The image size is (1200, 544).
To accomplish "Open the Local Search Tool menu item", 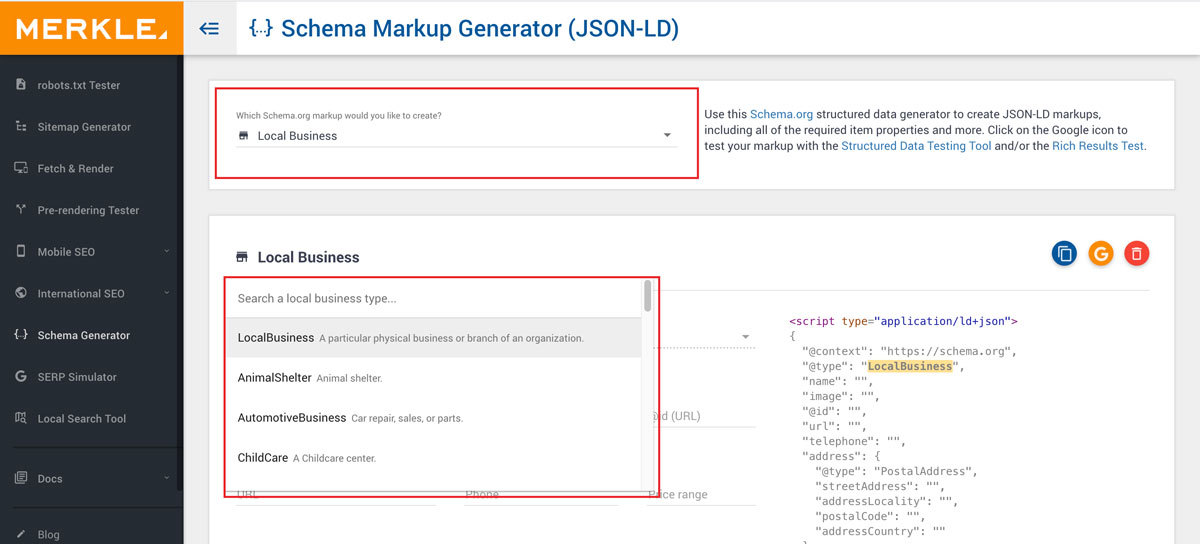I will 82,418.
